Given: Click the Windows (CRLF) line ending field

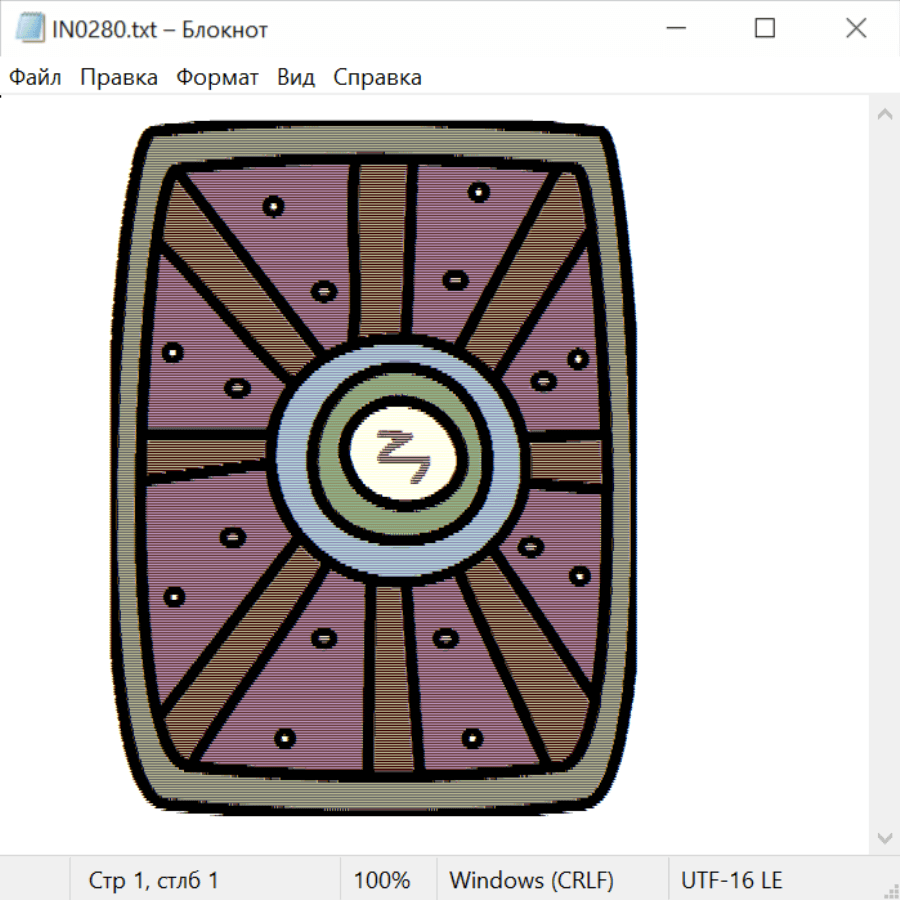Looking at the screenshot, I should tap(531, 880).
